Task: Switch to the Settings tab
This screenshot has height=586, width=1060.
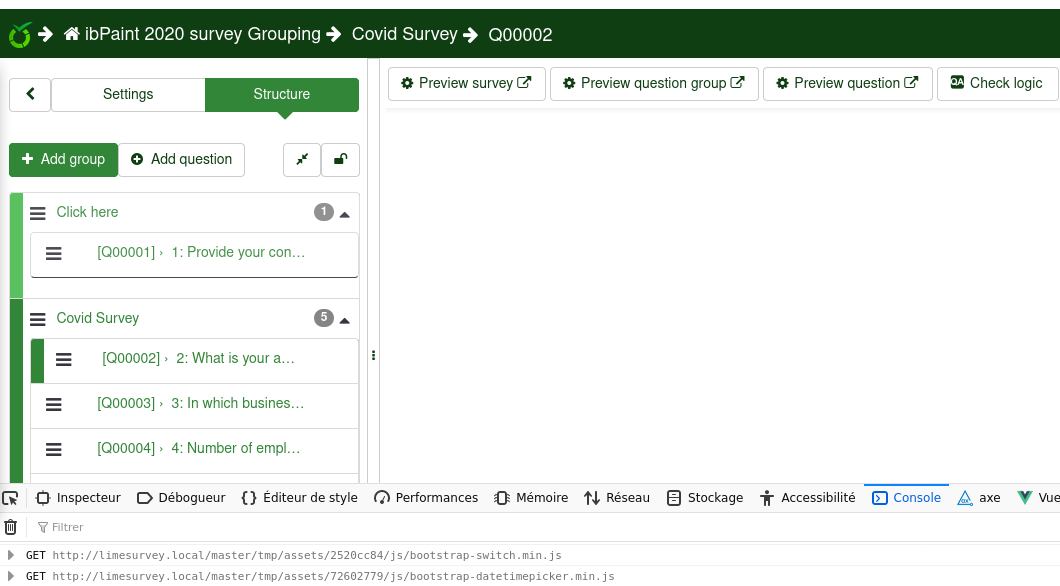Action: pyautogui.click(x=128, y=94)
